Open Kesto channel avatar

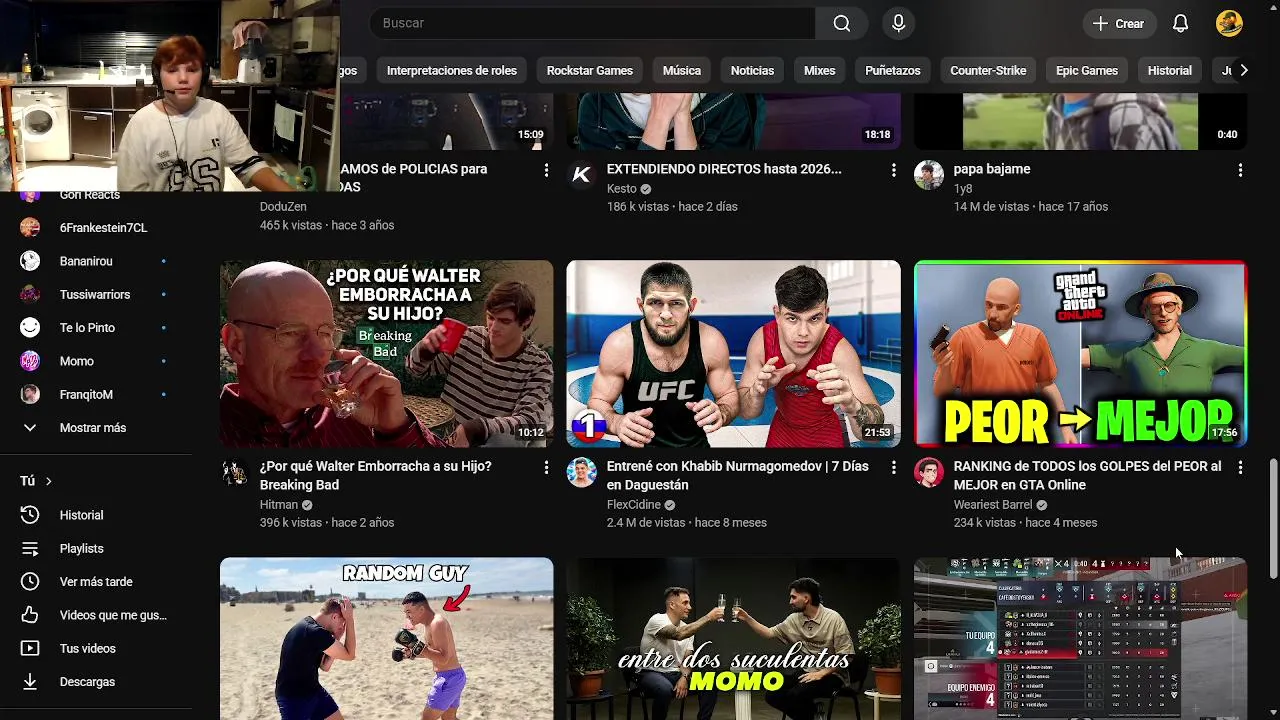[581, 175]
